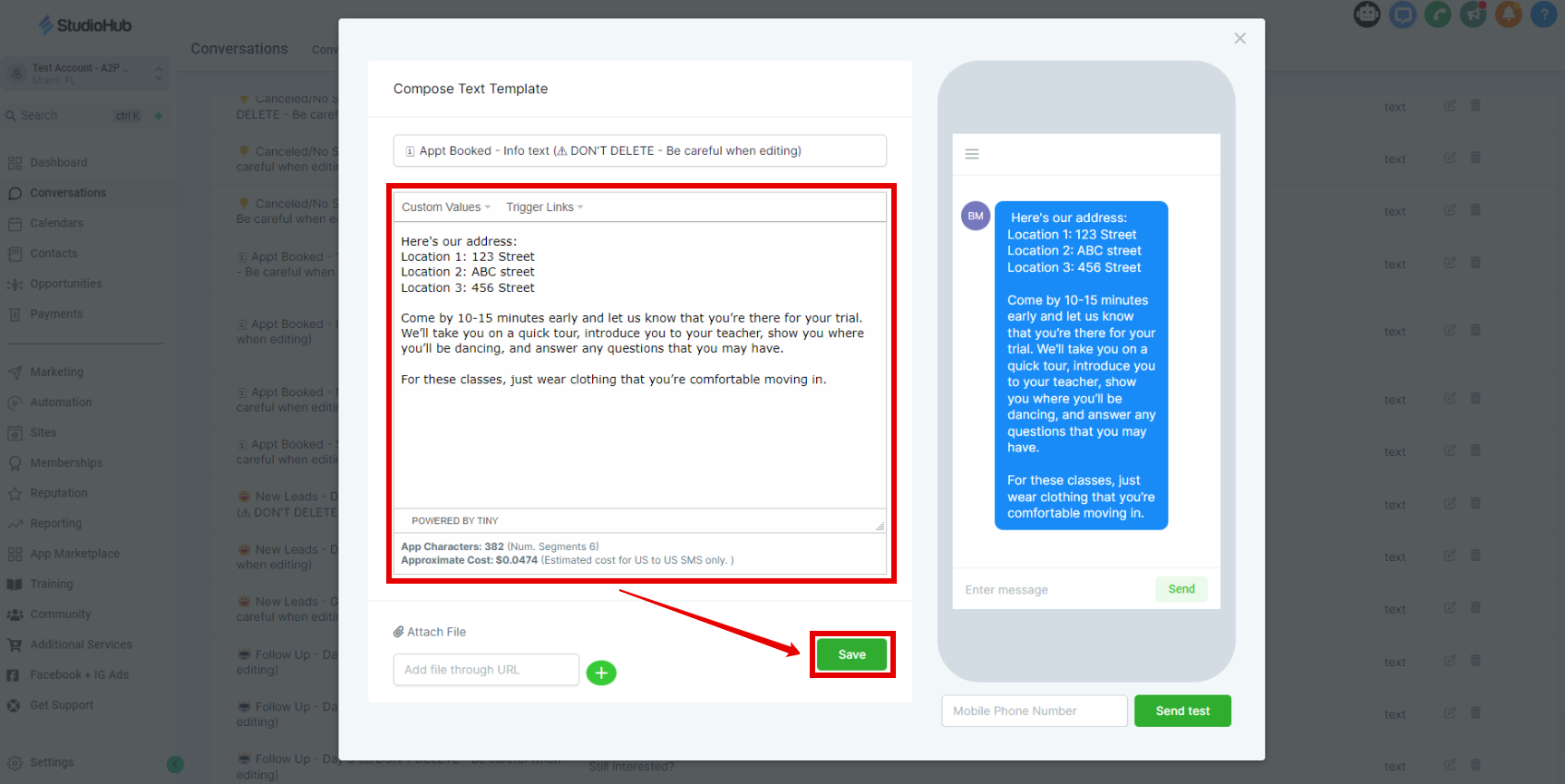Open the notifications bell icon
Viewport: 1565px width, 784px height.
click(1509, 15)
